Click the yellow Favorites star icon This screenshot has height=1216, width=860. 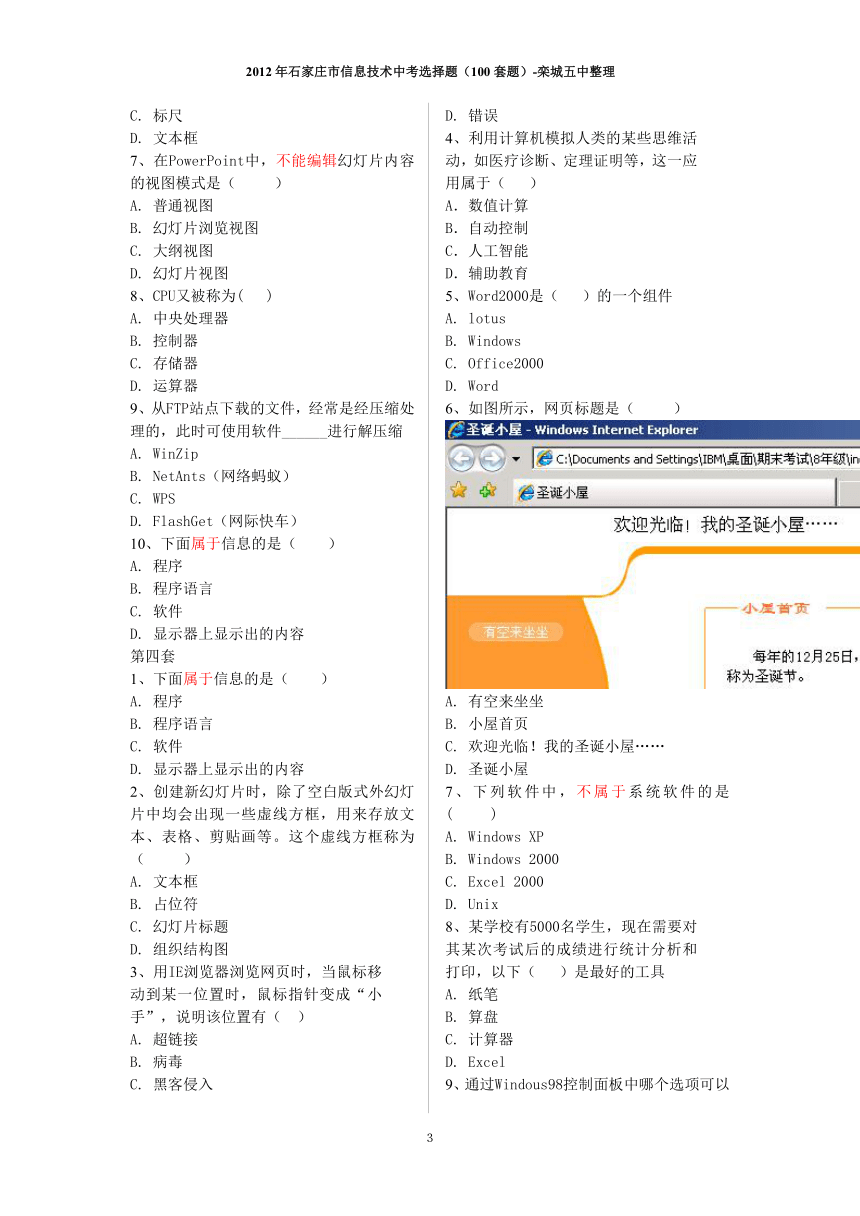[459, 490]
